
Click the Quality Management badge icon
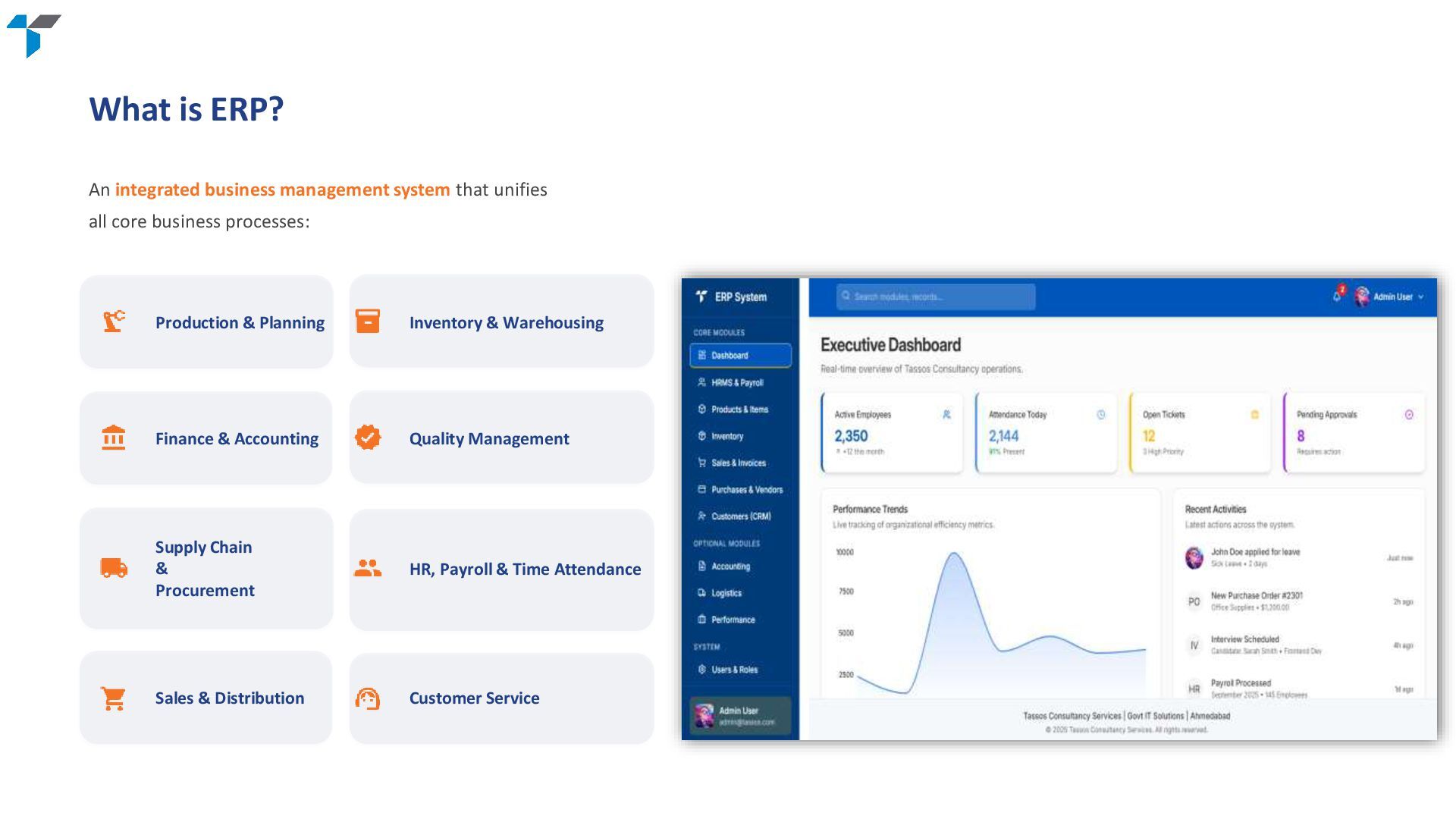tap(368, 438)
